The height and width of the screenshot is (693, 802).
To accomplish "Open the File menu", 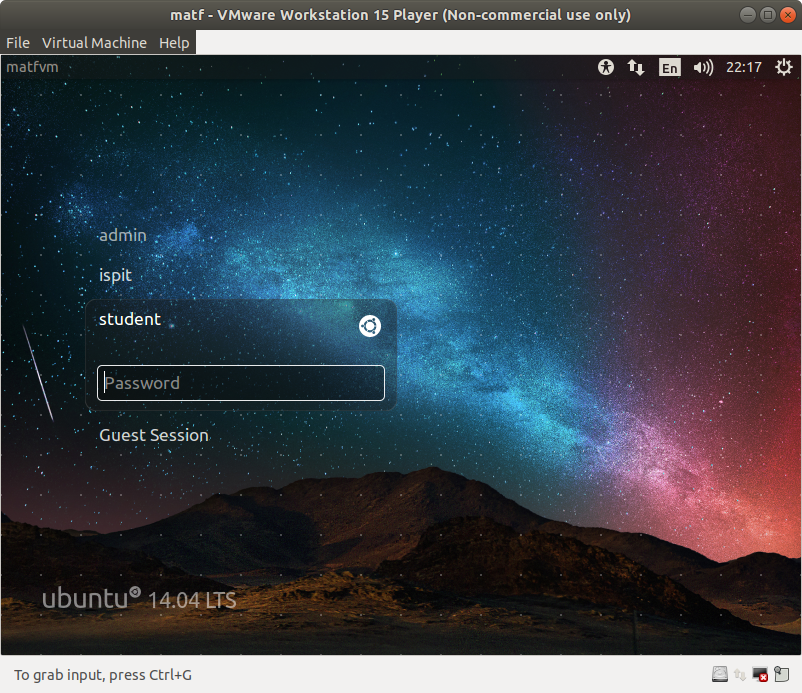I will tap(18, 43).
